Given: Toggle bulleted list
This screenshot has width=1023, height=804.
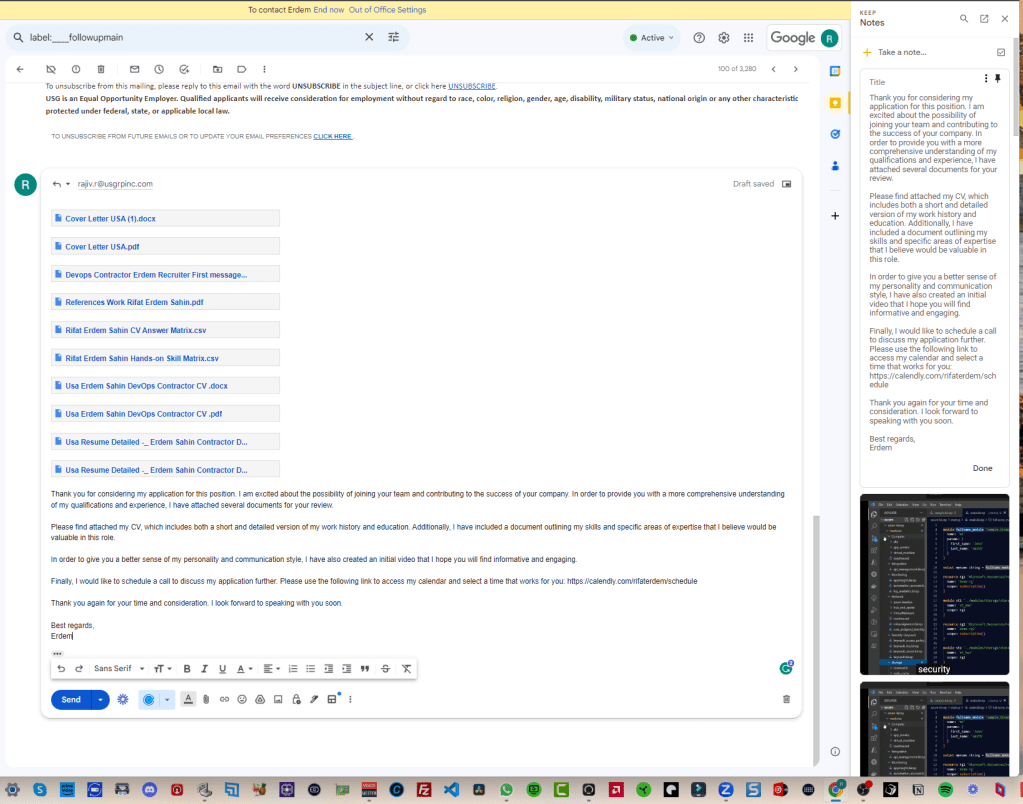Looking at the screenshot, I should [x=311, y=668].
